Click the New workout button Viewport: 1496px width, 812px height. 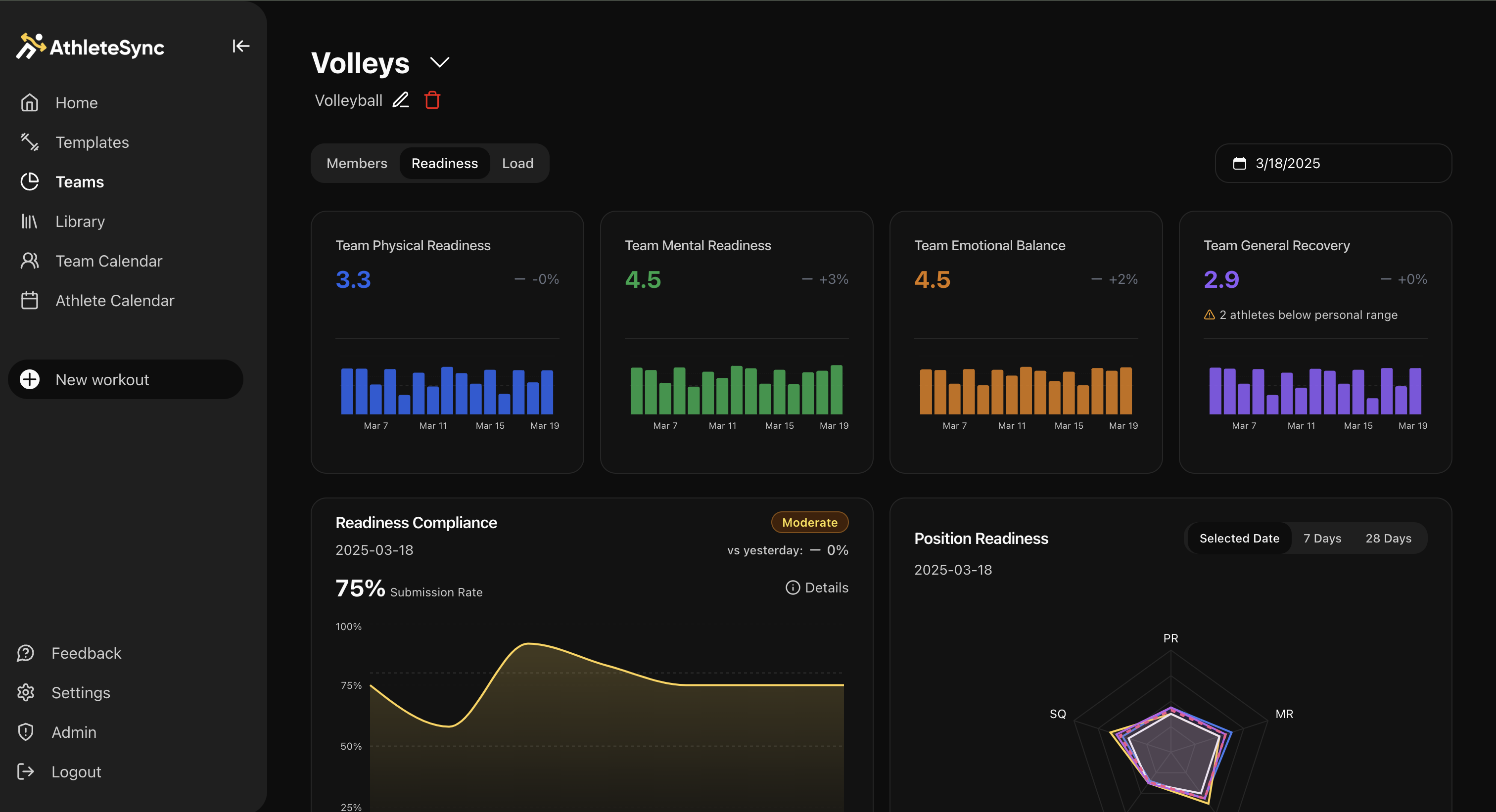[x=126, y=379]
